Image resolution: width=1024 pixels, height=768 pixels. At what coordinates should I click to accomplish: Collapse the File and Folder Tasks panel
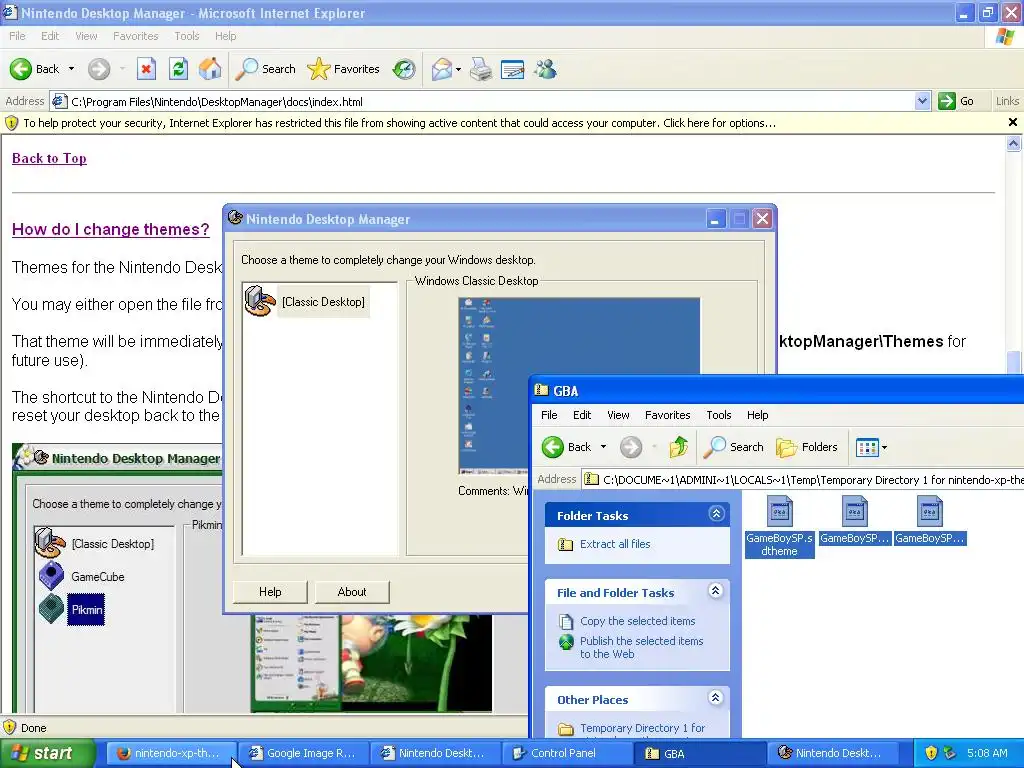tap(716, 591)
